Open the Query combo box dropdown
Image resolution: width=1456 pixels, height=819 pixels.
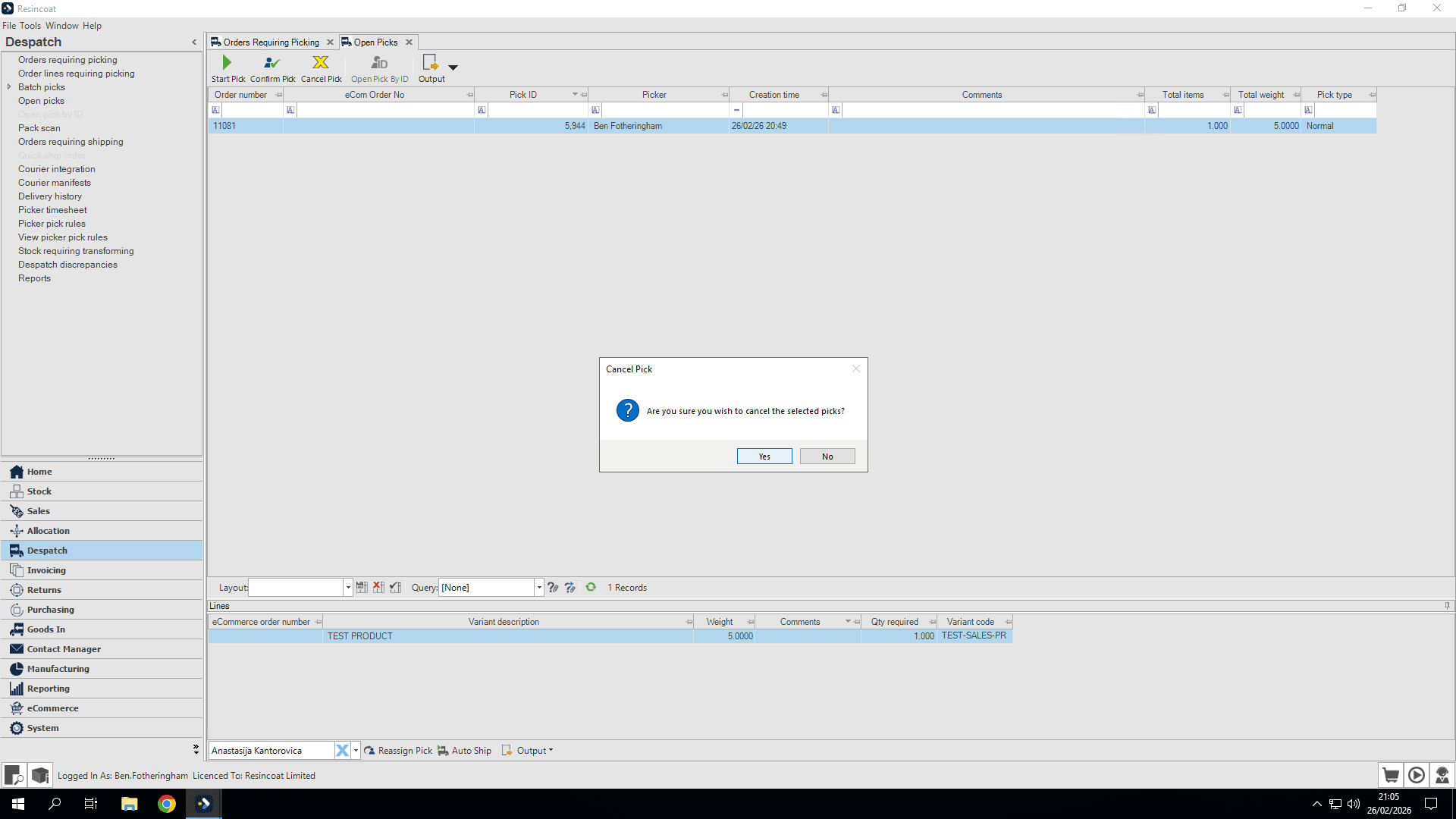pyautogui.click(x=539, y=588)
